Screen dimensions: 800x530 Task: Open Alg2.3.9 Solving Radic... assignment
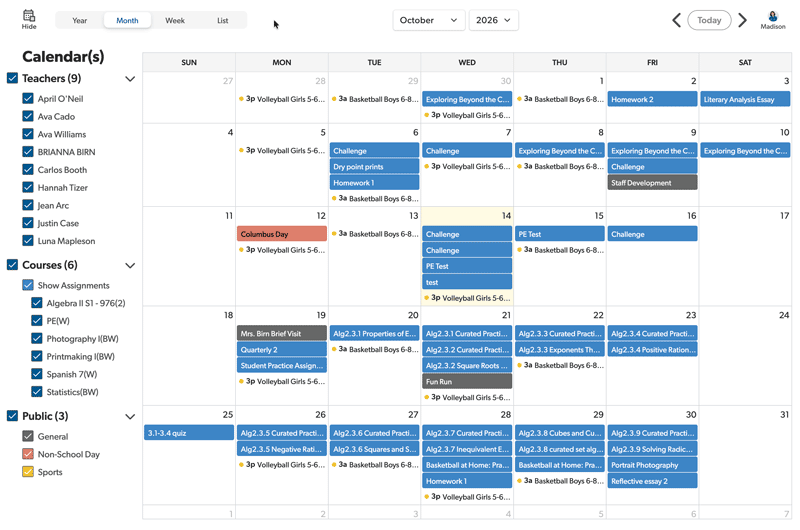652,449
